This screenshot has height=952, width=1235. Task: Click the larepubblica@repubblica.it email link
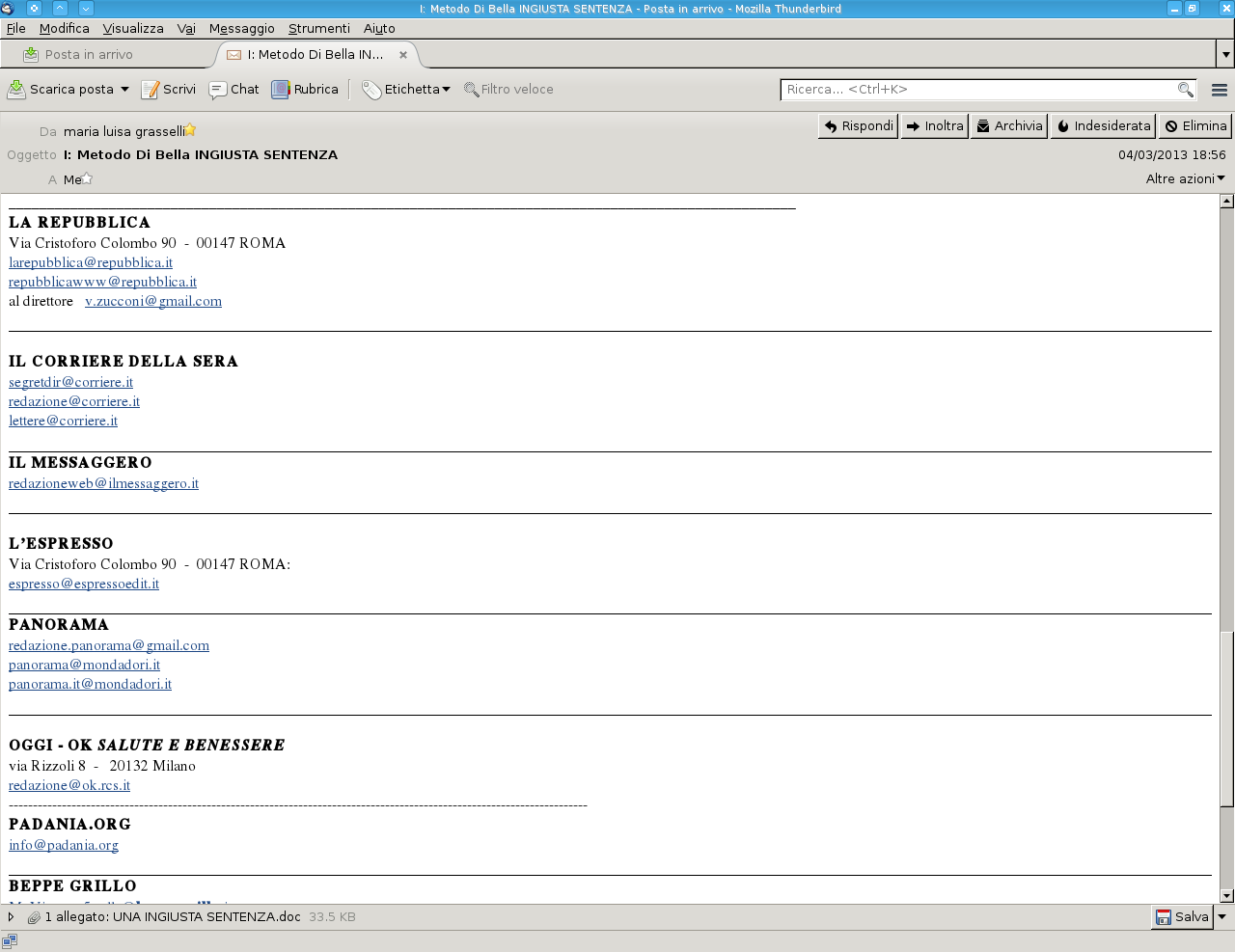click(91, 262)
